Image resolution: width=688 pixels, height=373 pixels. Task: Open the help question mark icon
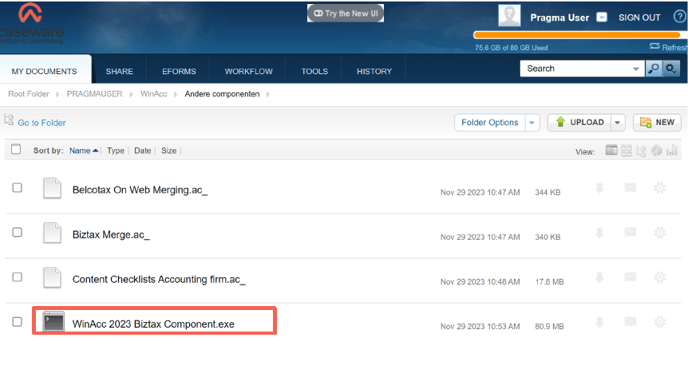(x=680, y=17)
